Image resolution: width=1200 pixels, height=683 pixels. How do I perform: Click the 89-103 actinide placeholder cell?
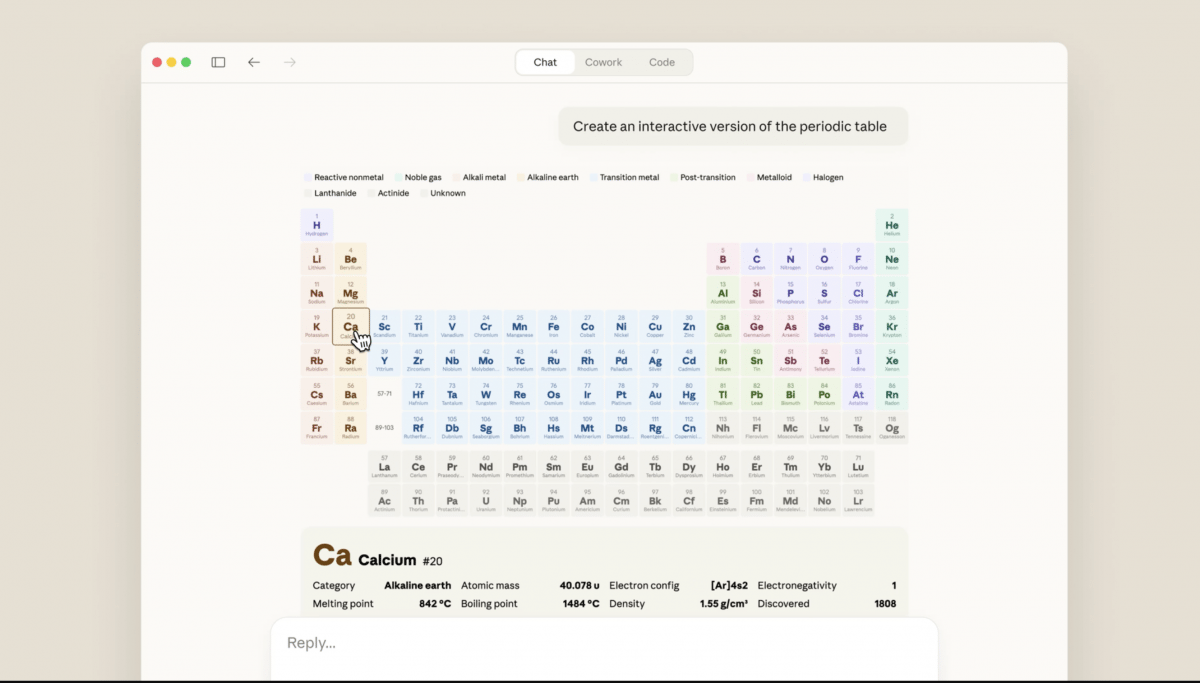[384, 428]
